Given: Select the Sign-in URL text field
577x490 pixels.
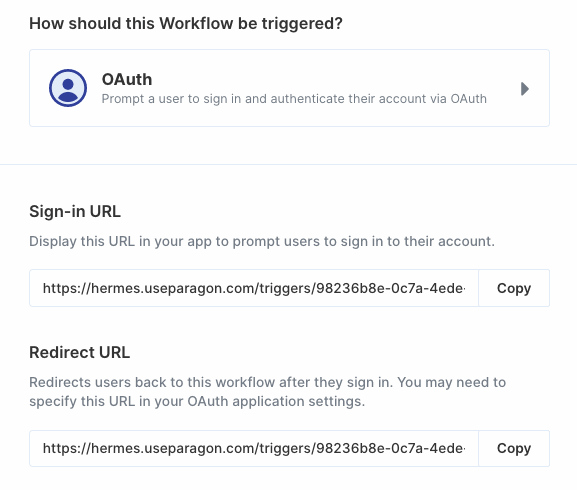Looking at the screenshot, I should click(x=254, y=288).
